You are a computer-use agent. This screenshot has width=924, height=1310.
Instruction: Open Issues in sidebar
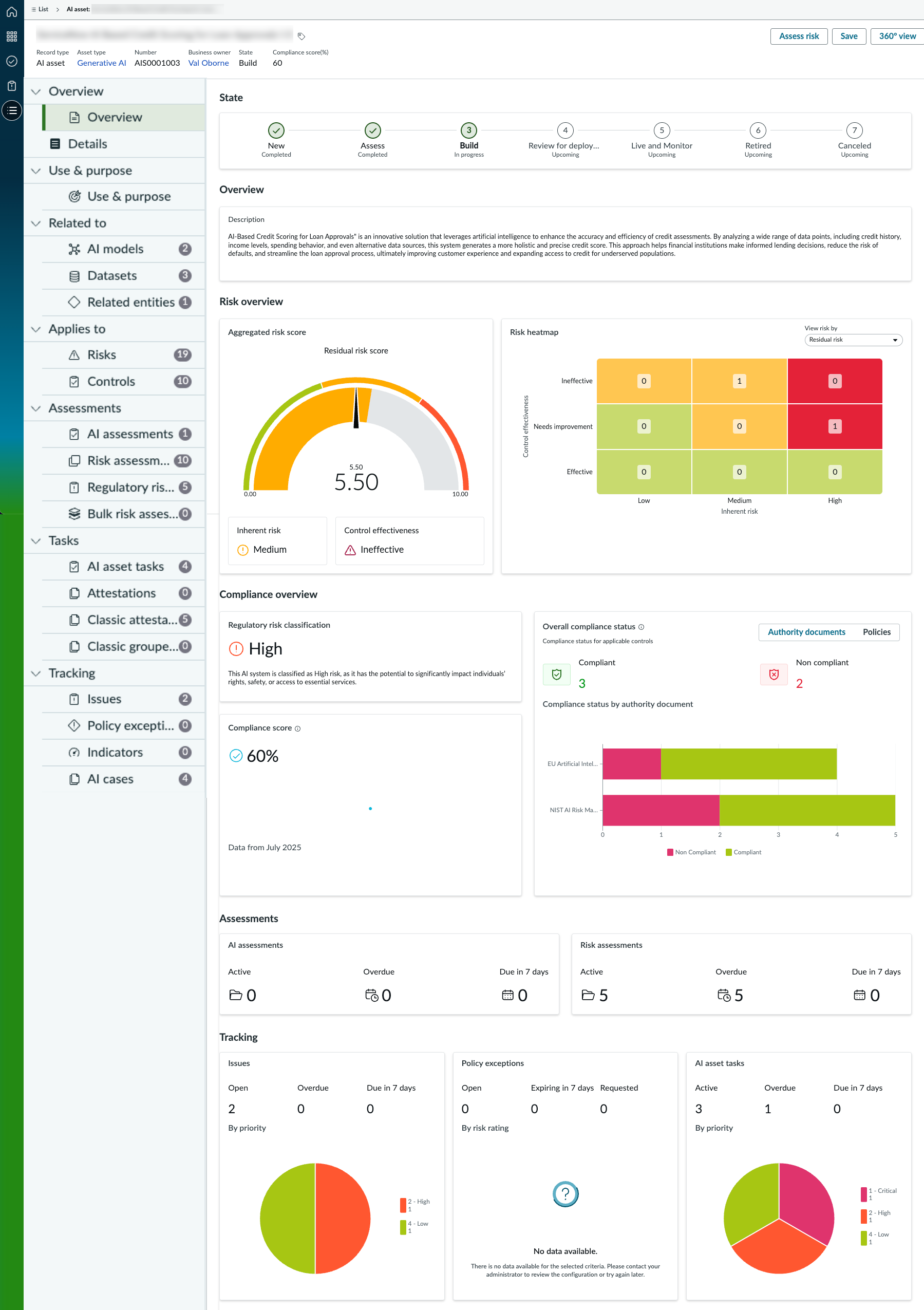pos(123,699)
